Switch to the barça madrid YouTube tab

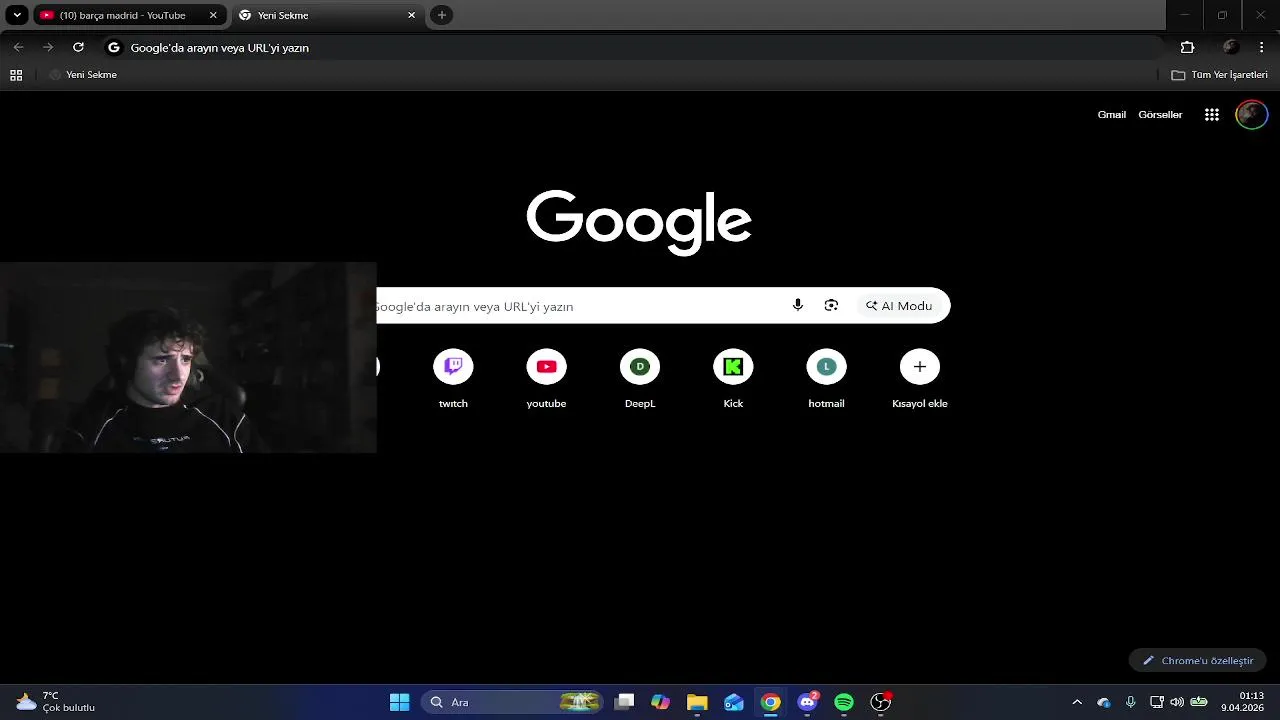click(x=121, y=15)
